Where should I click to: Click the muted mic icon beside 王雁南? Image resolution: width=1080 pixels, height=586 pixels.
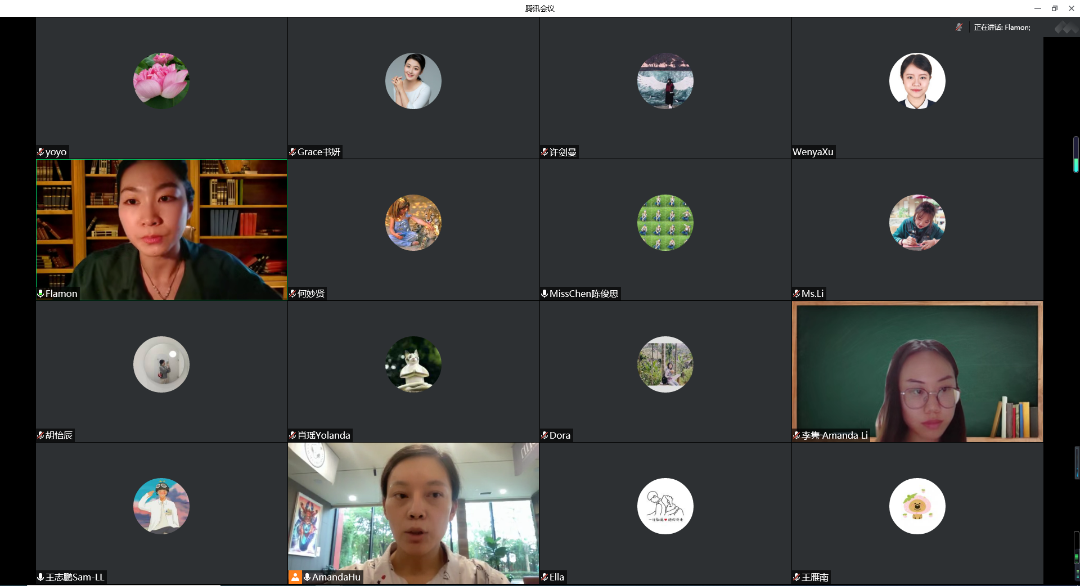[797, 578]
